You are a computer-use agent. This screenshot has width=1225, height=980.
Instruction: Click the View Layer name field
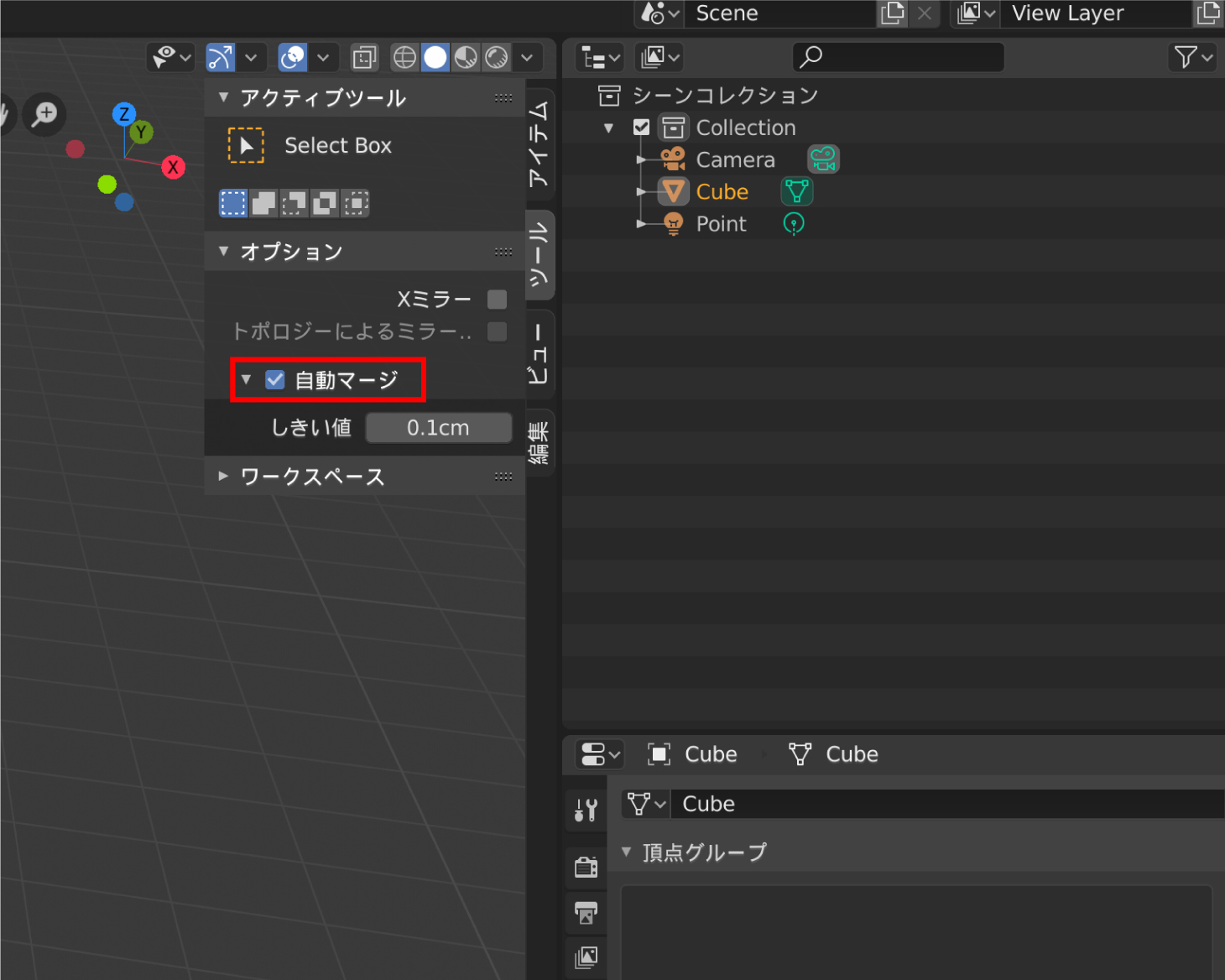[1096, 13]
